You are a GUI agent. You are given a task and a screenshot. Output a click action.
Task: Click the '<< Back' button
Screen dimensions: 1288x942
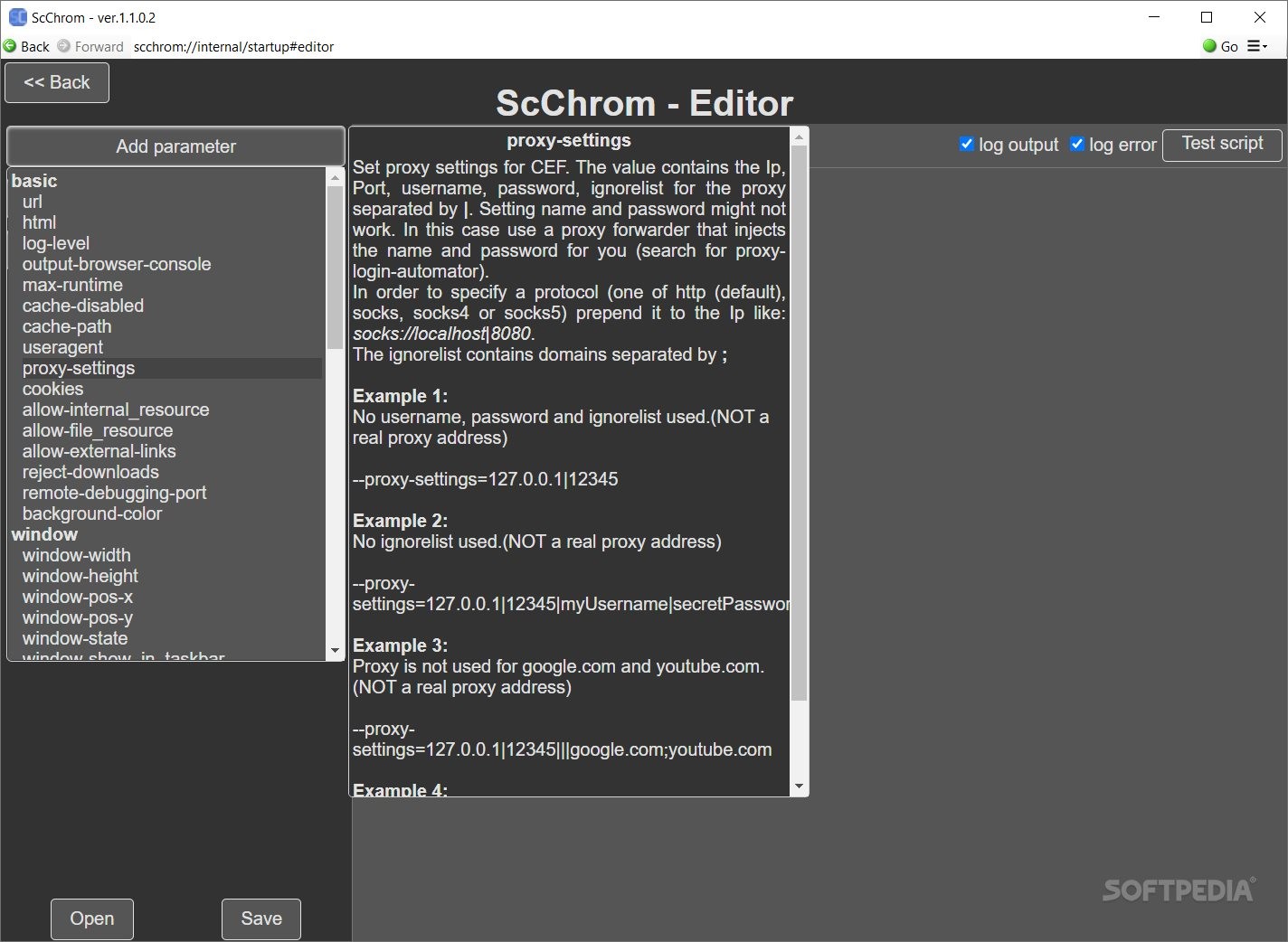(x=57, y=82)
